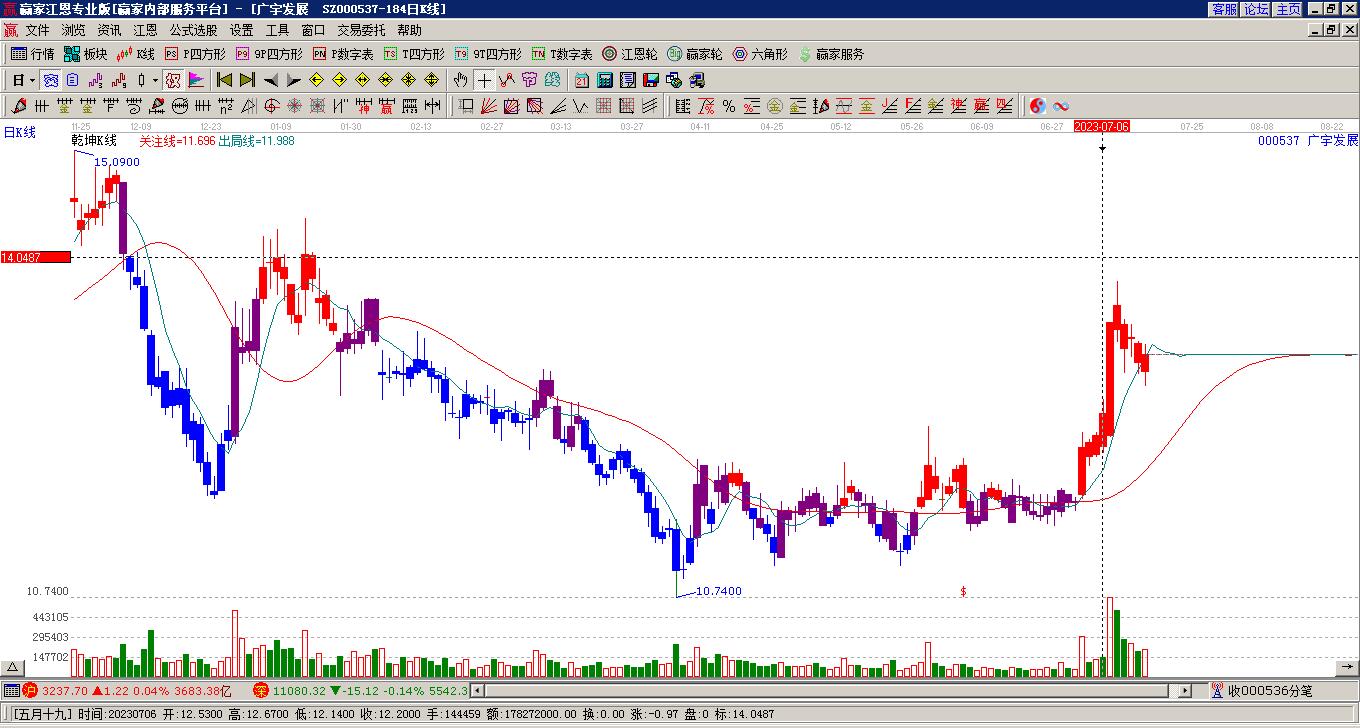Click the black right-pointing arrow icon

coord(293,80)
